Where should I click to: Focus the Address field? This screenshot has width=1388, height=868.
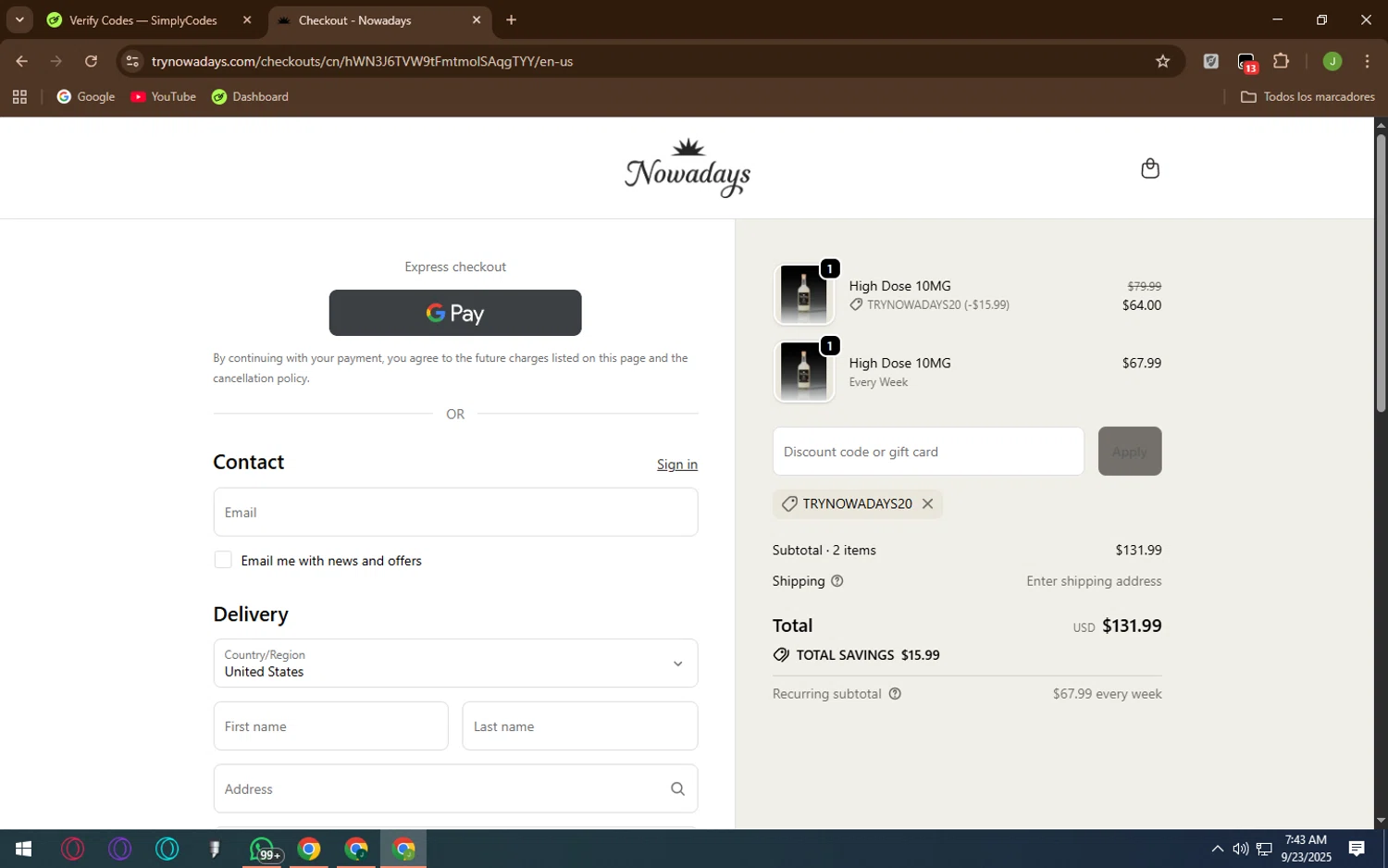(x=455, y=789)
